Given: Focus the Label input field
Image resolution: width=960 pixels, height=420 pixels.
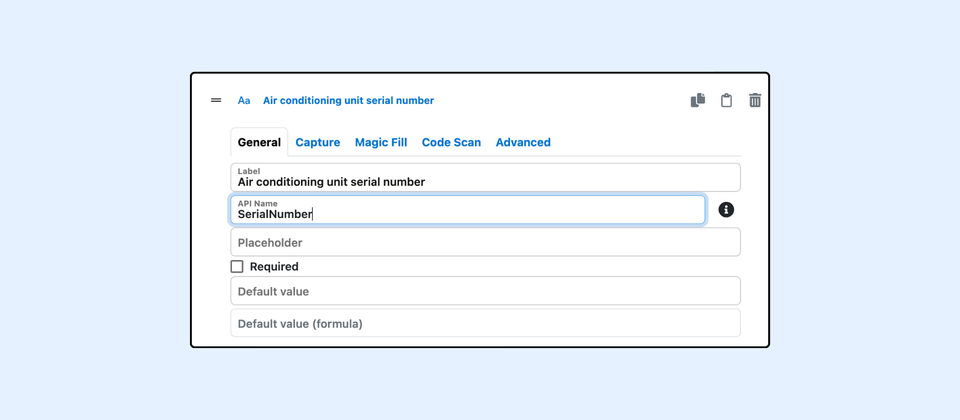Looking at the screenshot, I should (x=485, y=181).
